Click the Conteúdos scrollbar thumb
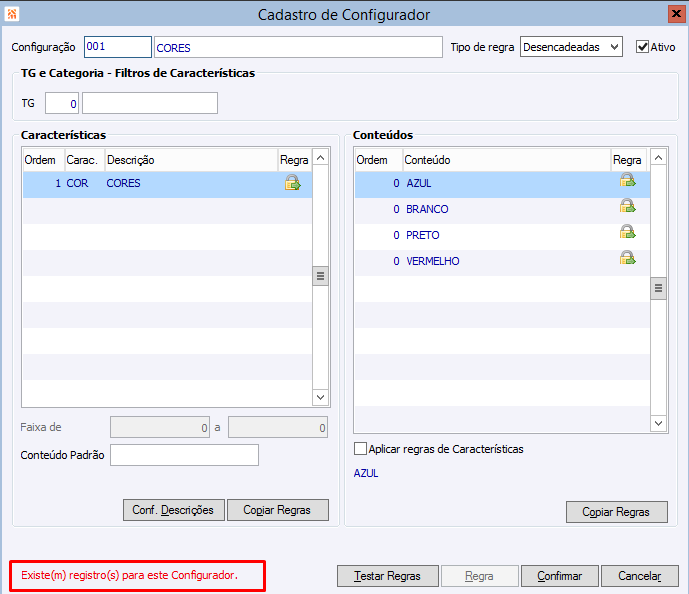Image resolution: width=689 pixels, height=594 pixels. (658, 288)
